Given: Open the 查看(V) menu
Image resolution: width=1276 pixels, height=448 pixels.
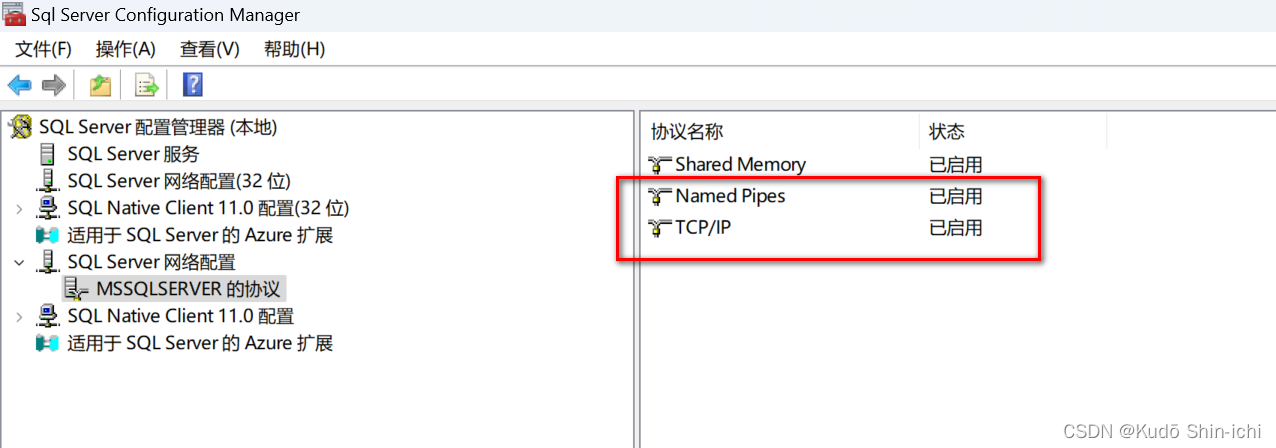Looking at the screenshot, I should pos(210,49).
